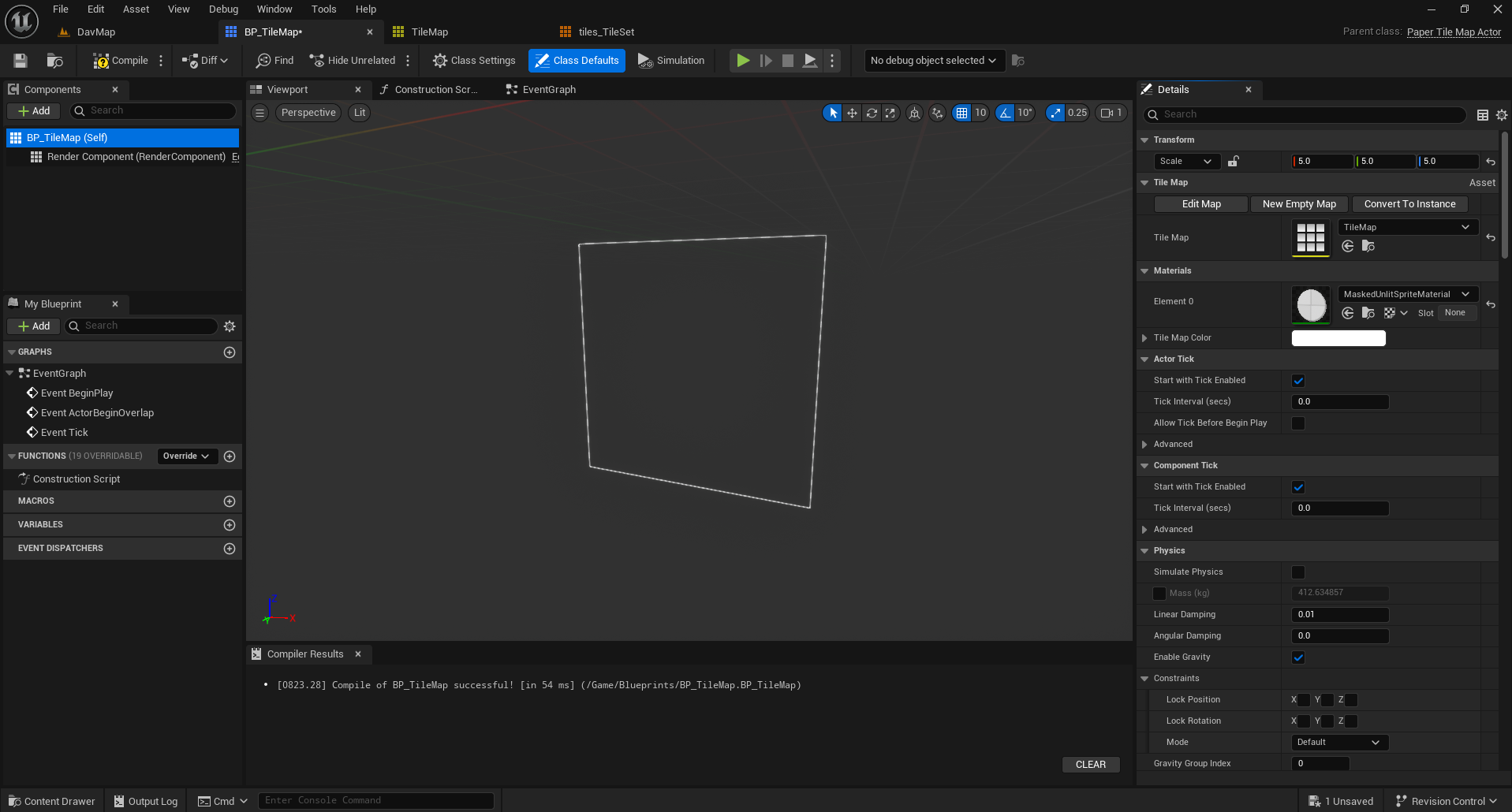Activate the Scale gizmo tool
1512x812 pixels.
click(890, 113)
